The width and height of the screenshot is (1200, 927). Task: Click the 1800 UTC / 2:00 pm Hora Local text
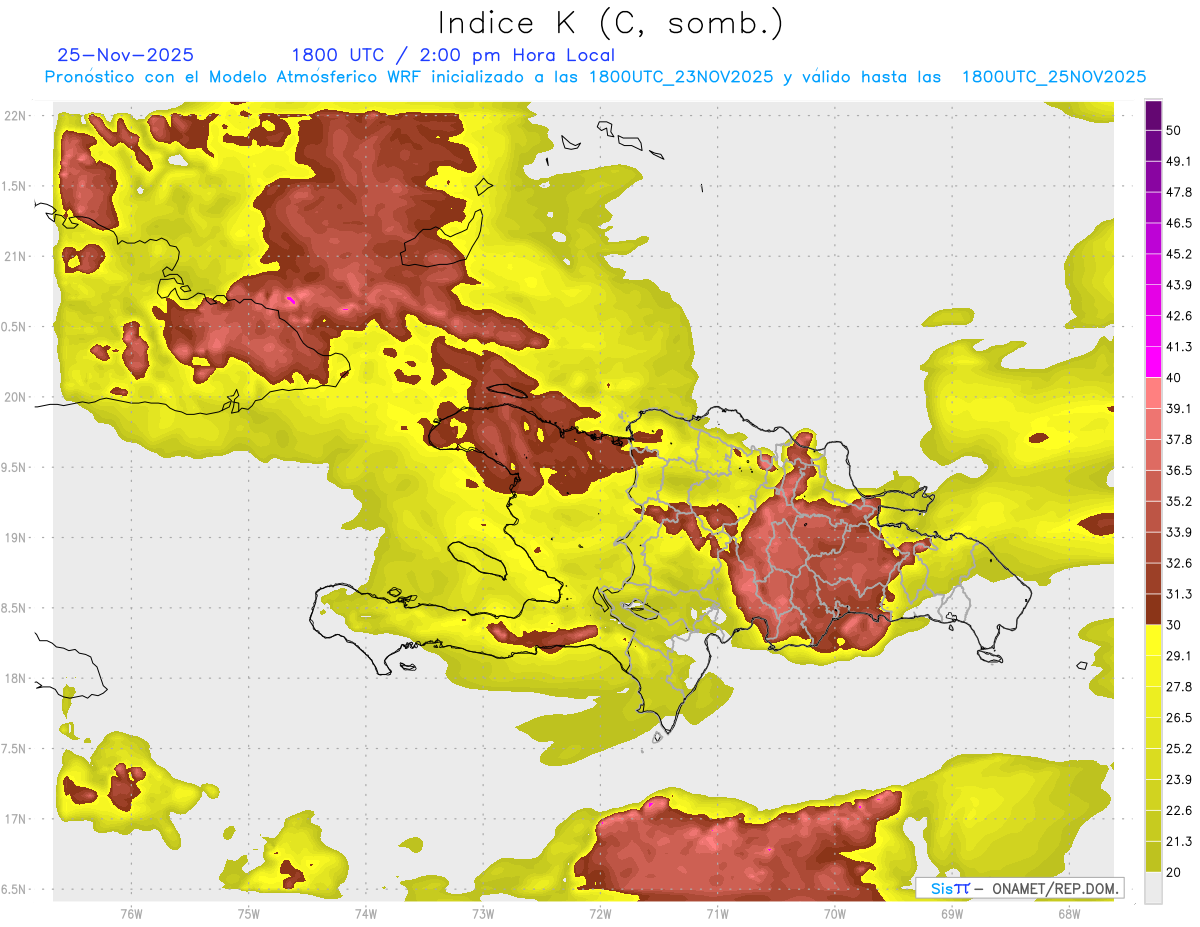pos(453,55)
